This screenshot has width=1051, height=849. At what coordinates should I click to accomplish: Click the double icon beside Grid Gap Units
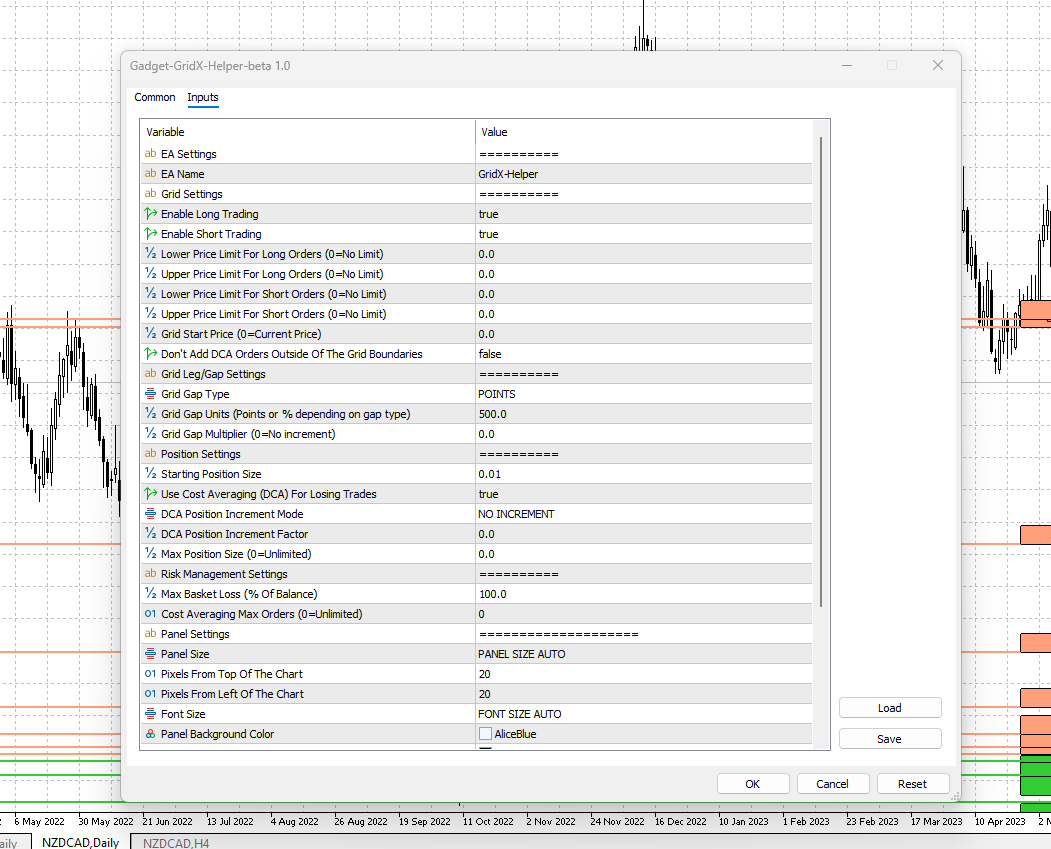pyautogui.click(x=151, y=414)
